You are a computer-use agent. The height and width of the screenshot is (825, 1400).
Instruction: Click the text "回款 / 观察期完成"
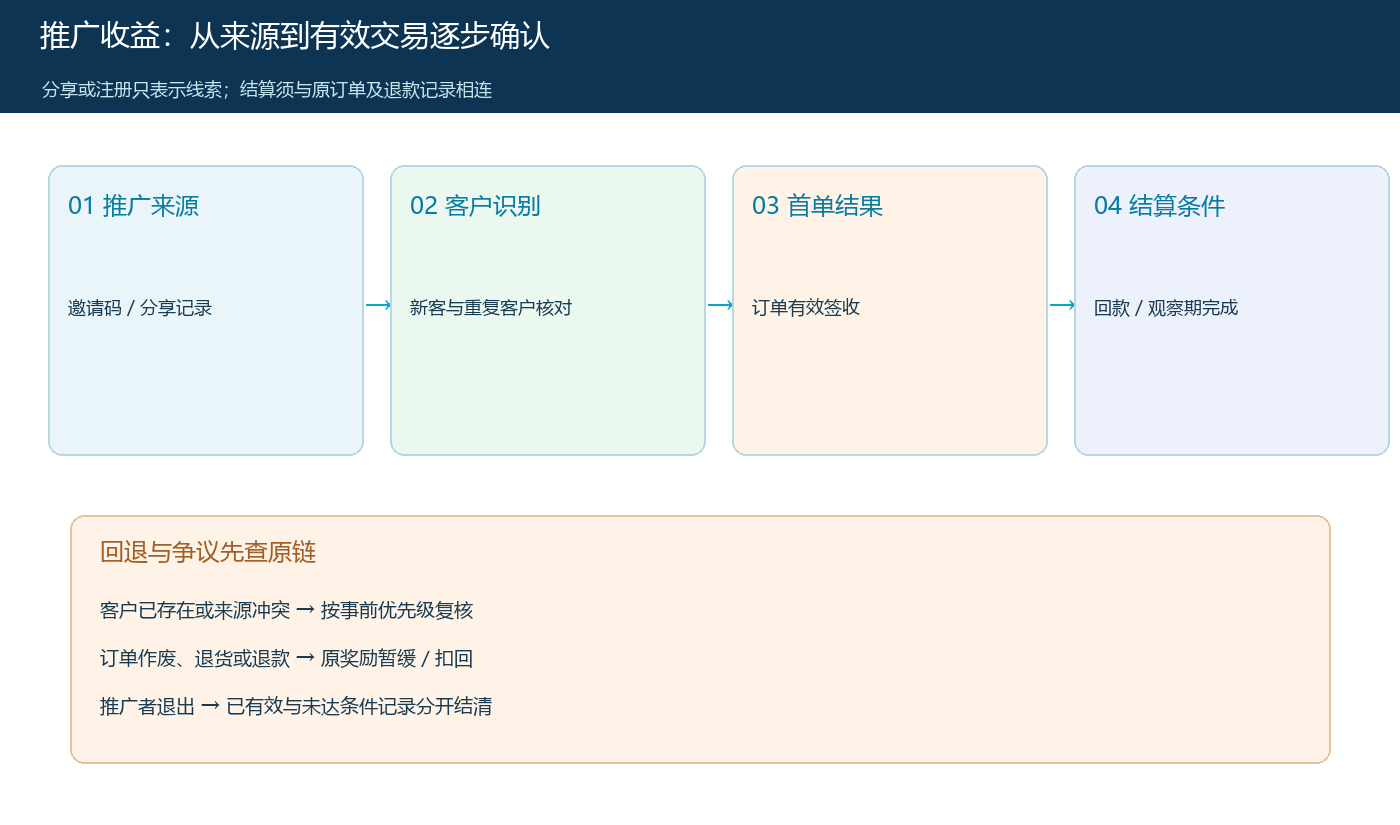click(1166, 308)
